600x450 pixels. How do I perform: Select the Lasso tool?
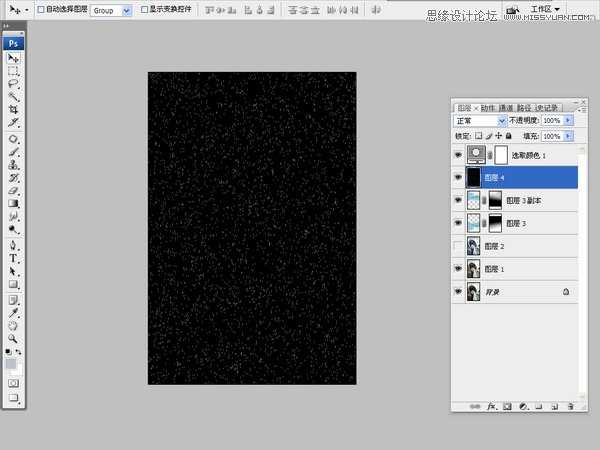14,84
